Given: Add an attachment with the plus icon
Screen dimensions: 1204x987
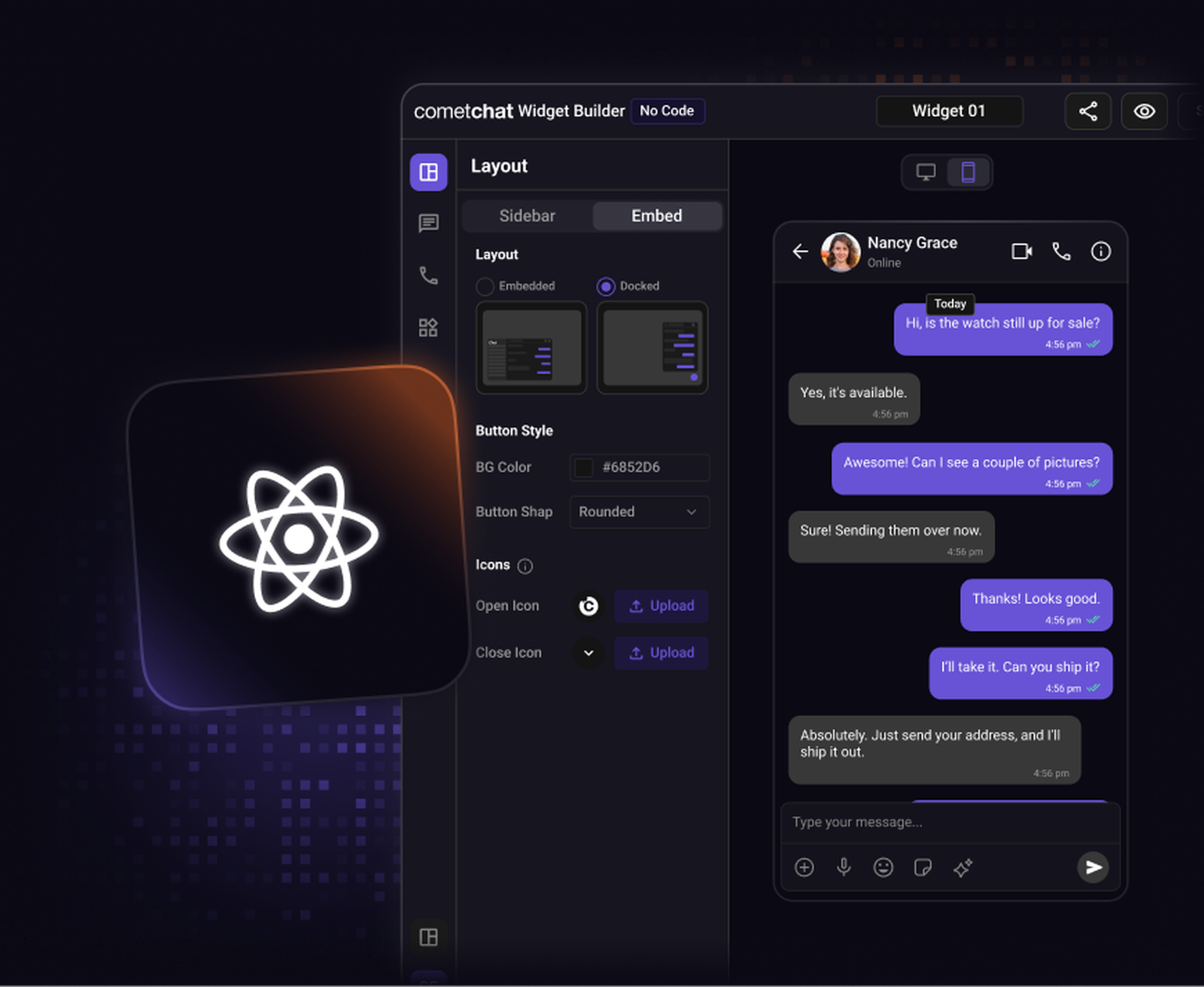Looking at the screenshot, I should pyautogui.click(x=804, y=867).
